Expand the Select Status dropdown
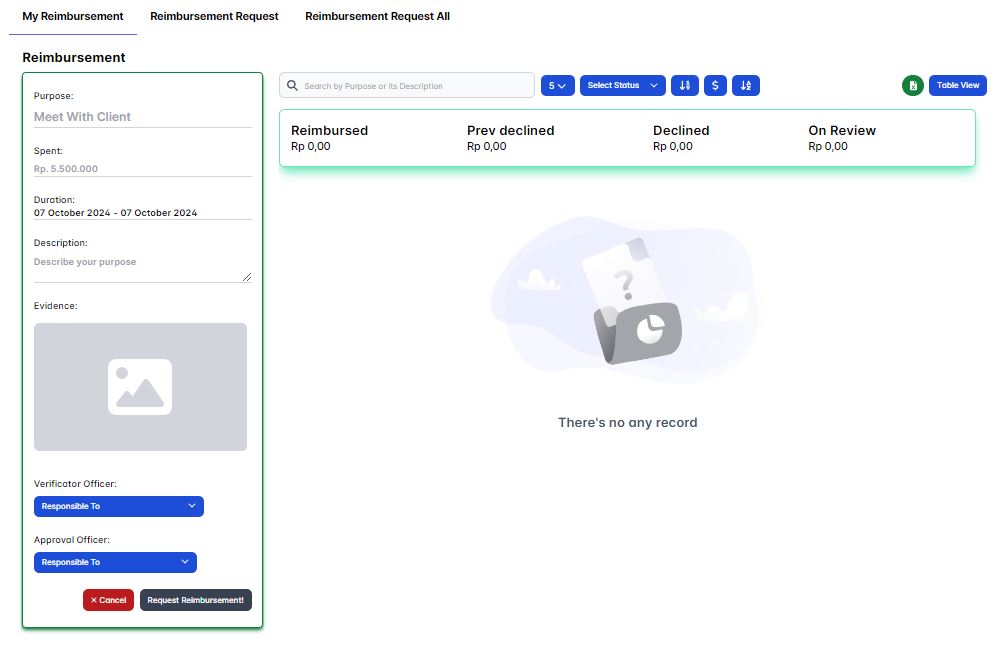 point(622,86)
